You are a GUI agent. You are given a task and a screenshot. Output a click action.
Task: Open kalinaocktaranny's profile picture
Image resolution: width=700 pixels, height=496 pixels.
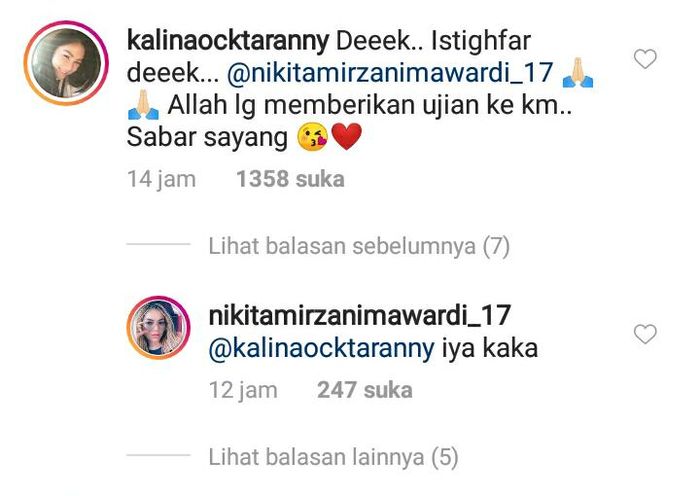click(x=66, y=63)
